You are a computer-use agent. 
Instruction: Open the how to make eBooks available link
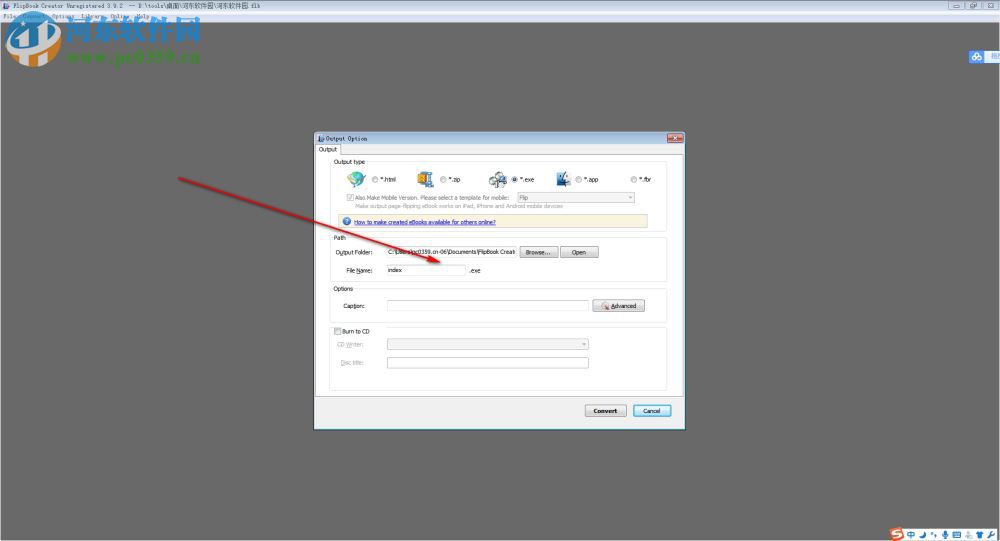pyautogui.click(x=425, y=222)
